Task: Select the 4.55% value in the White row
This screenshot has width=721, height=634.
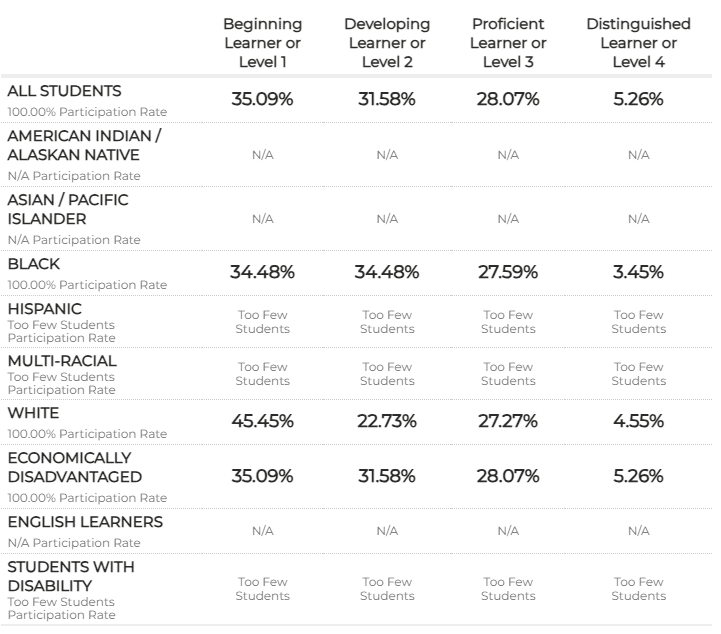Action: [x=638, y=421]
